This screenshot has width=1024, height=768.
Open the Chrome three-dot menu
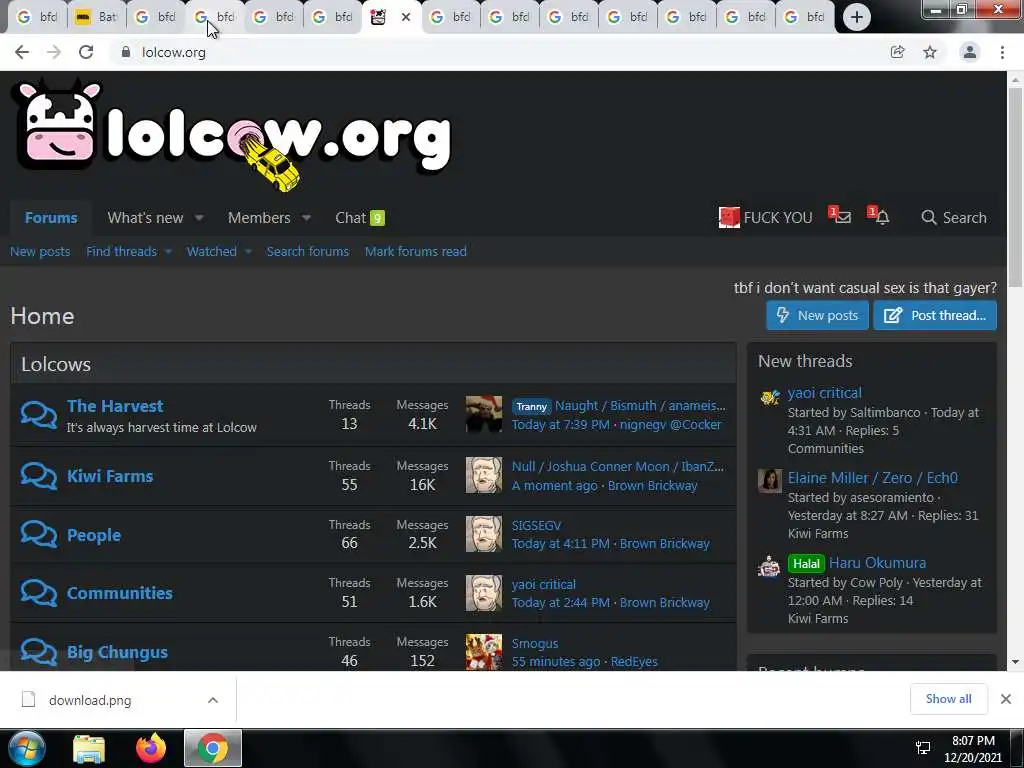pos(1002,52)
